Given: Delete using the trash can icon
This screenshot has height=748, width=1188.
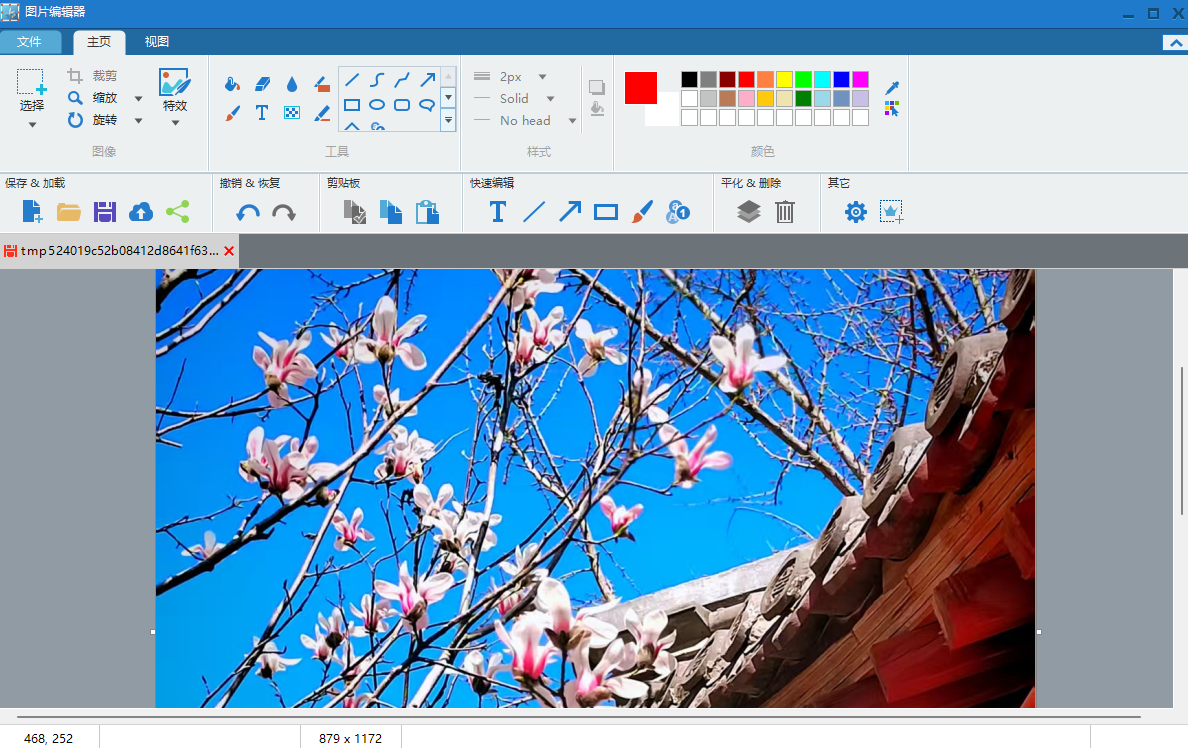Looking at the screenshot, I should tap(785, 211).
